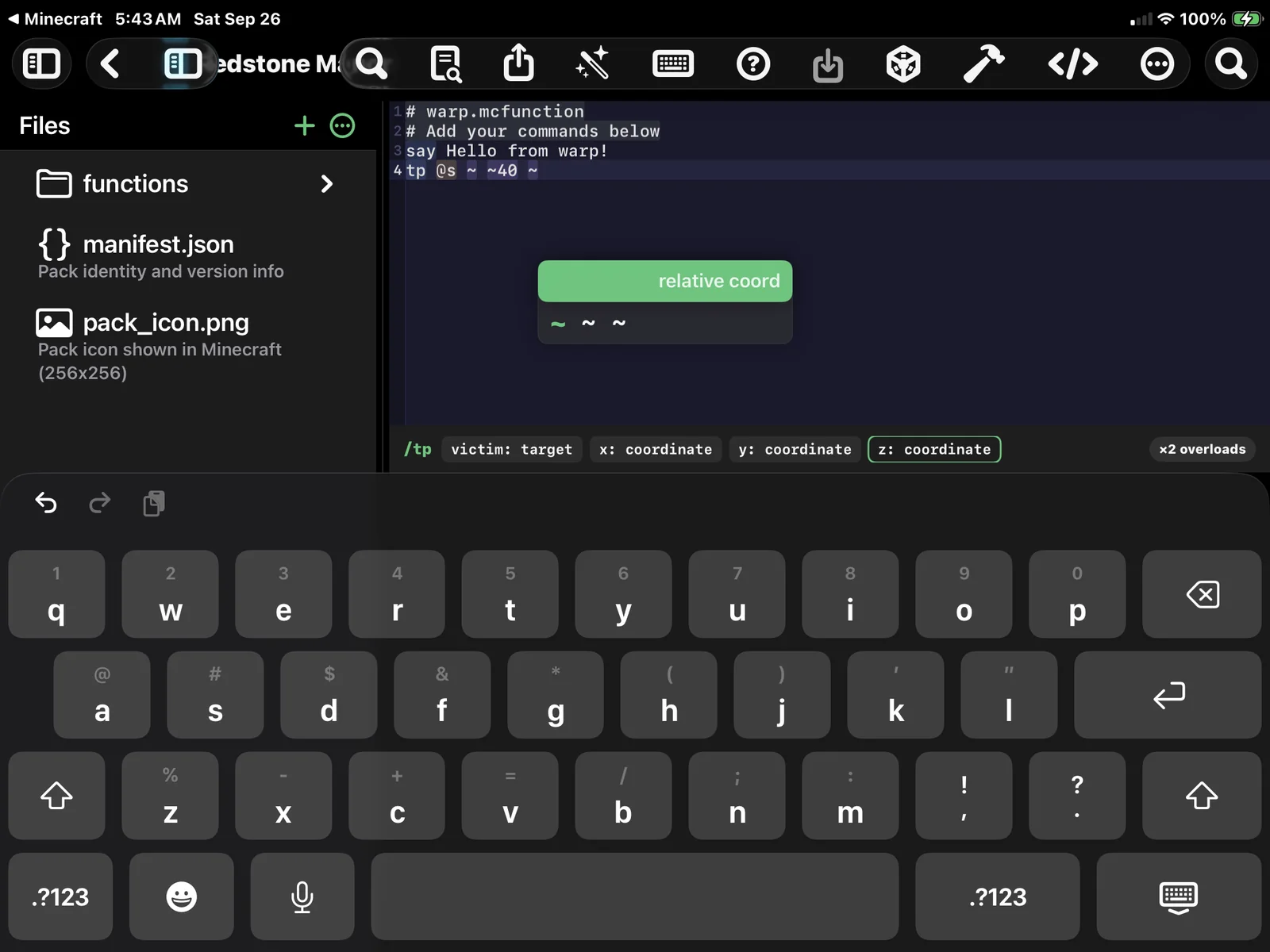
Task: Choose the ~ ~ ~ autocomplete entry
Action: click(665, 323)
